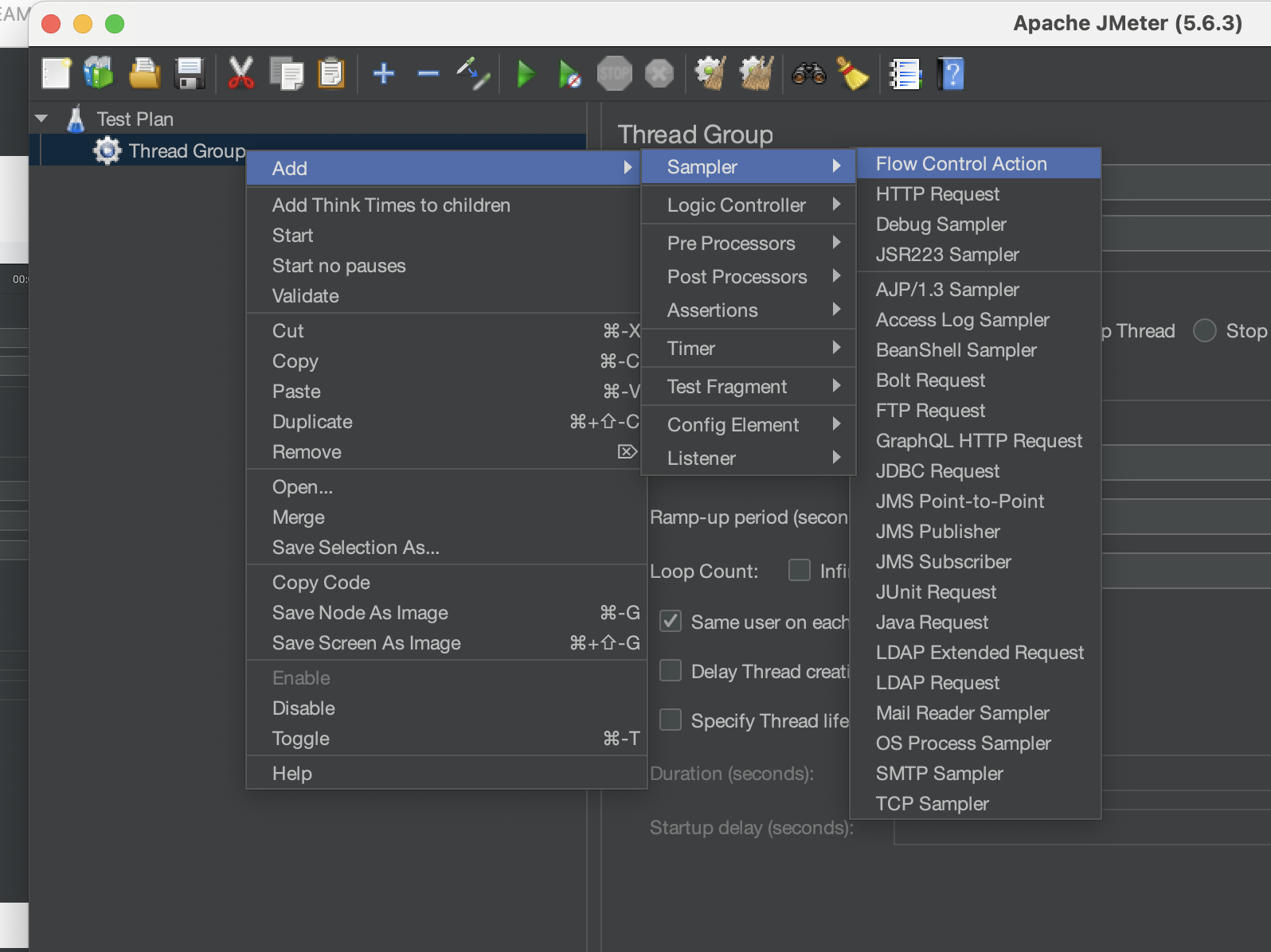Click the Stop sign icon
This screenshot has width=1271, height=952.
pos(614,74)
